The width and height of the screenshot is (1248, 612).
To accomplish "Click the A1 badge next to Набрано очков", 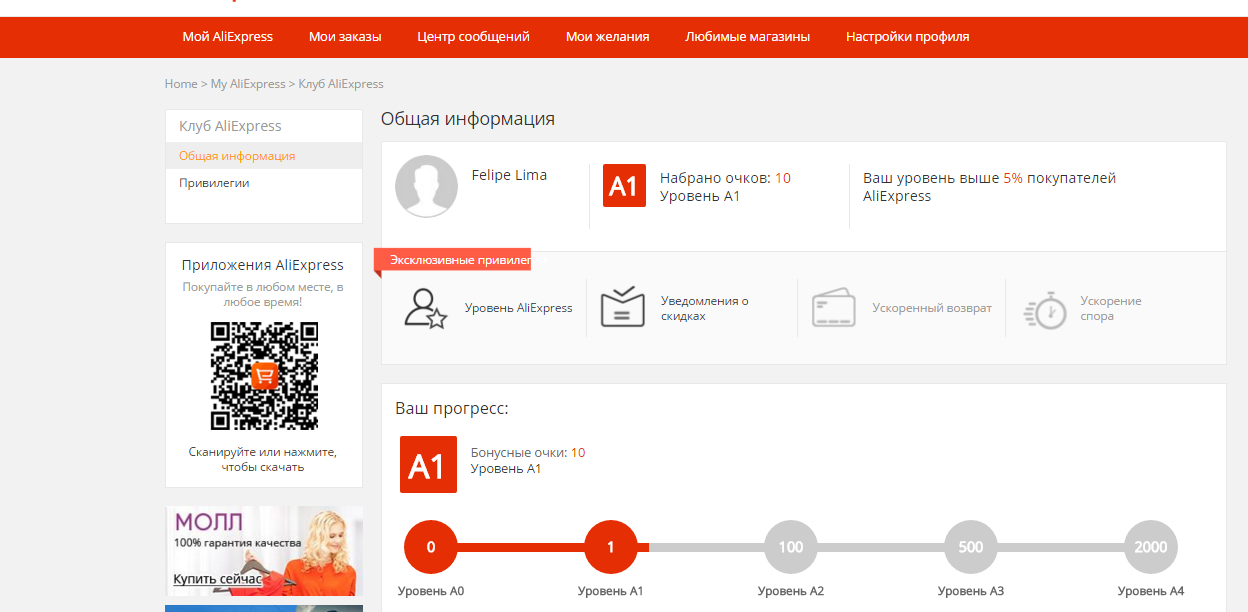I will 624,185.
